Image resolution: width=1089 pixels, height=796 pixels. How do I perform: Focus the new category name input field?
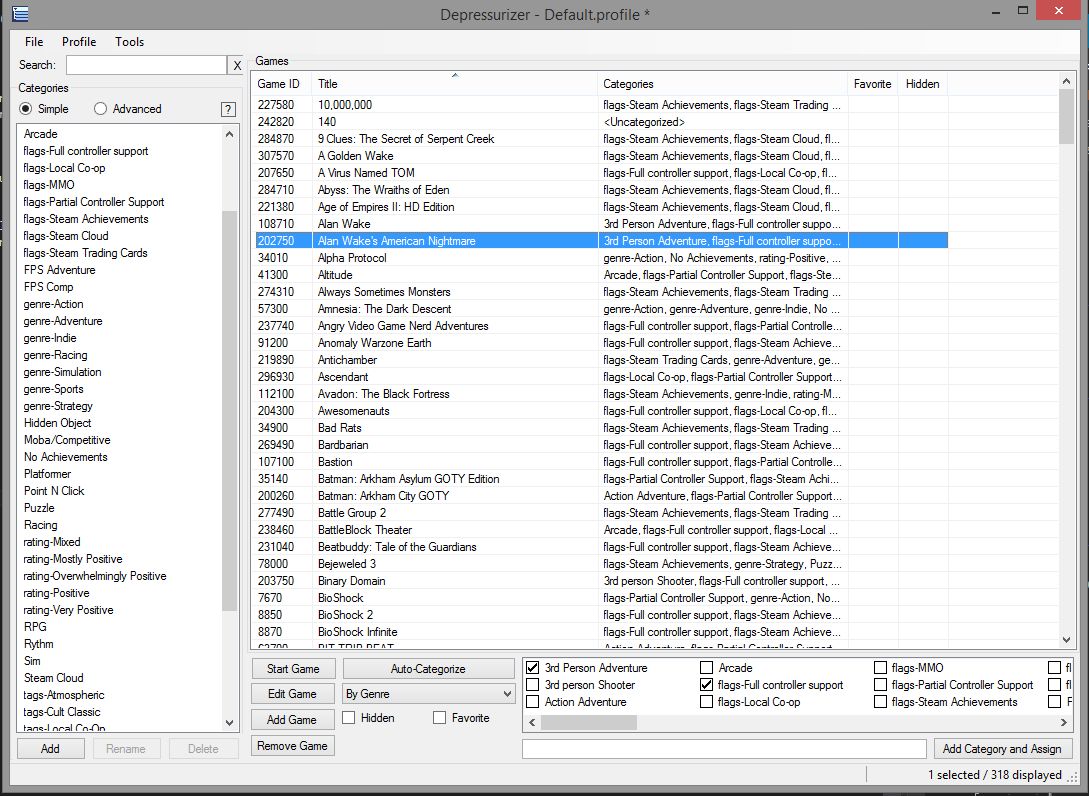tap(725, 748)
